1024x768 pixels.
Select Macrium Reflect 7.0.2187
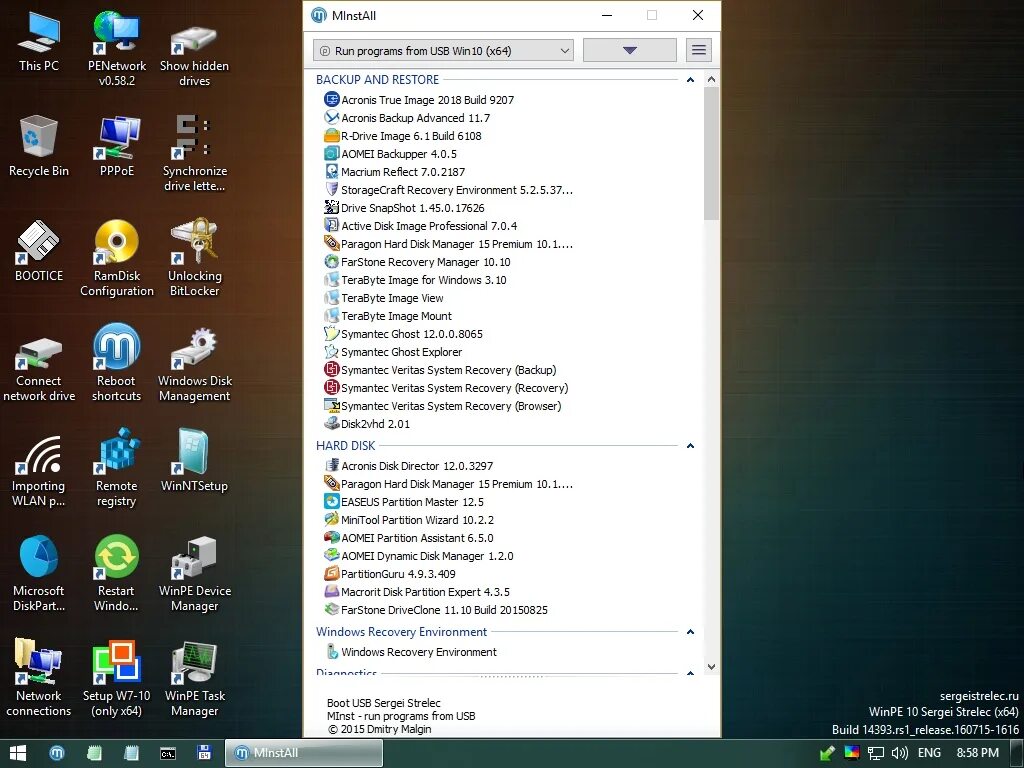point(395,172)
